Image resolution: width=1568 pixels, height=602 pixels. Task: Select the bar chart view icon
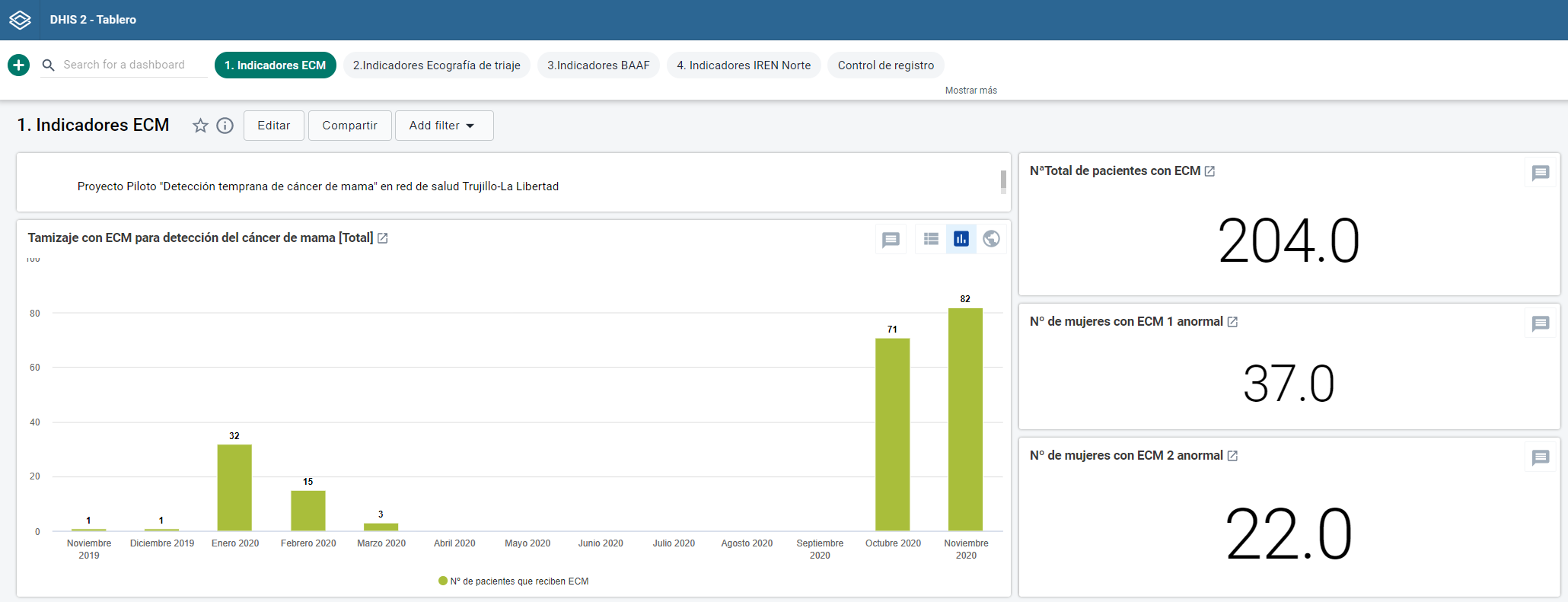click(961, 239)
